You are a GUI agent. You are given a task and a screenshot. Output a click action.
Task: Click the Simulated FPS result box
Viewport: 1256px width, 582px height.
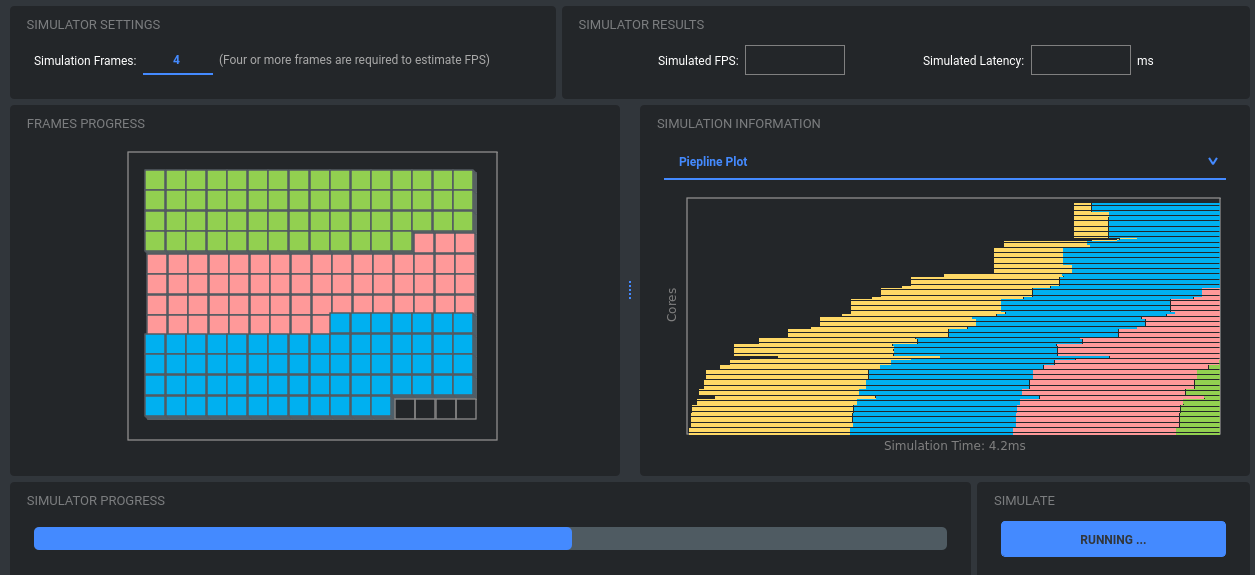(x=794, y=61)
